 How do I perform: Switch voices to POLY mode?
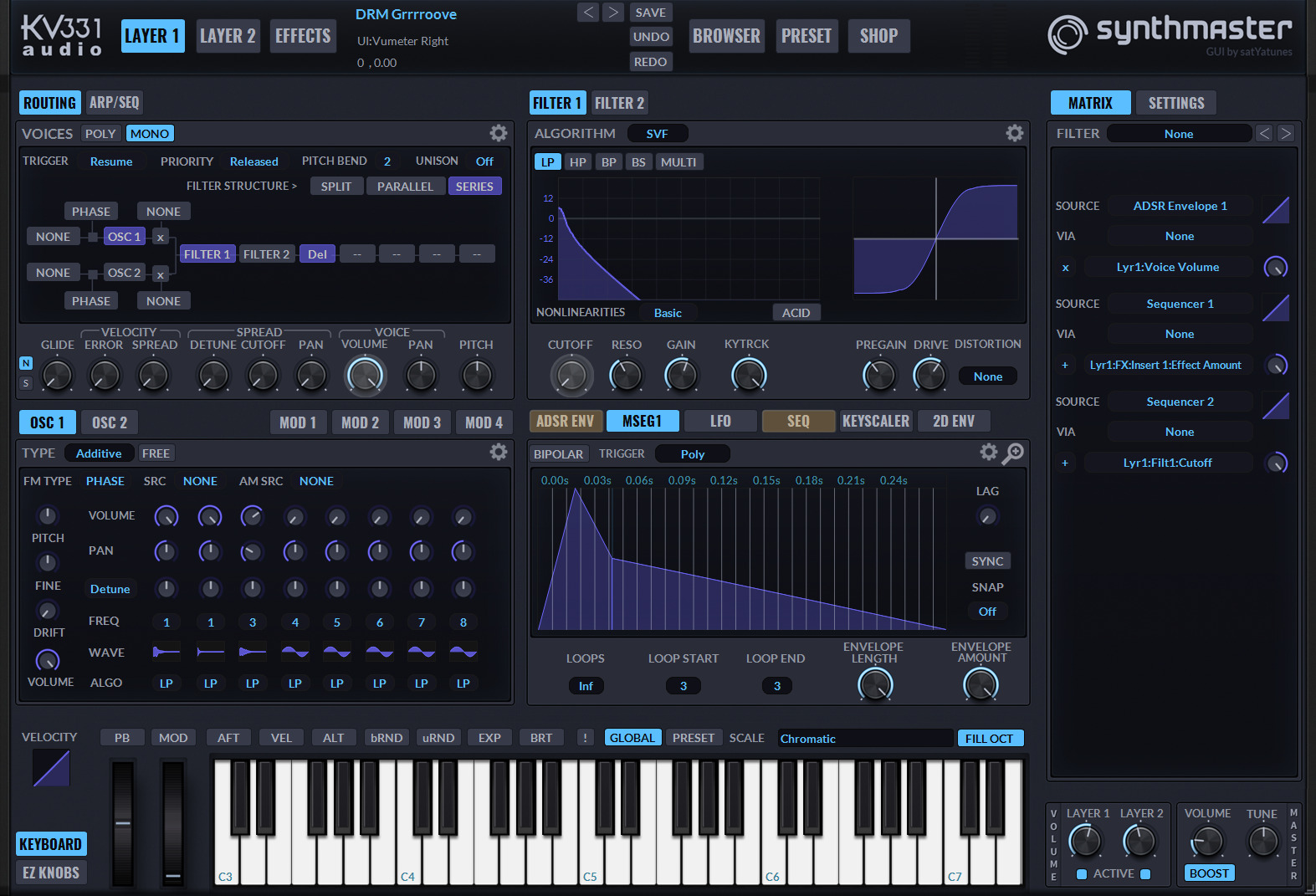(100, 134)
